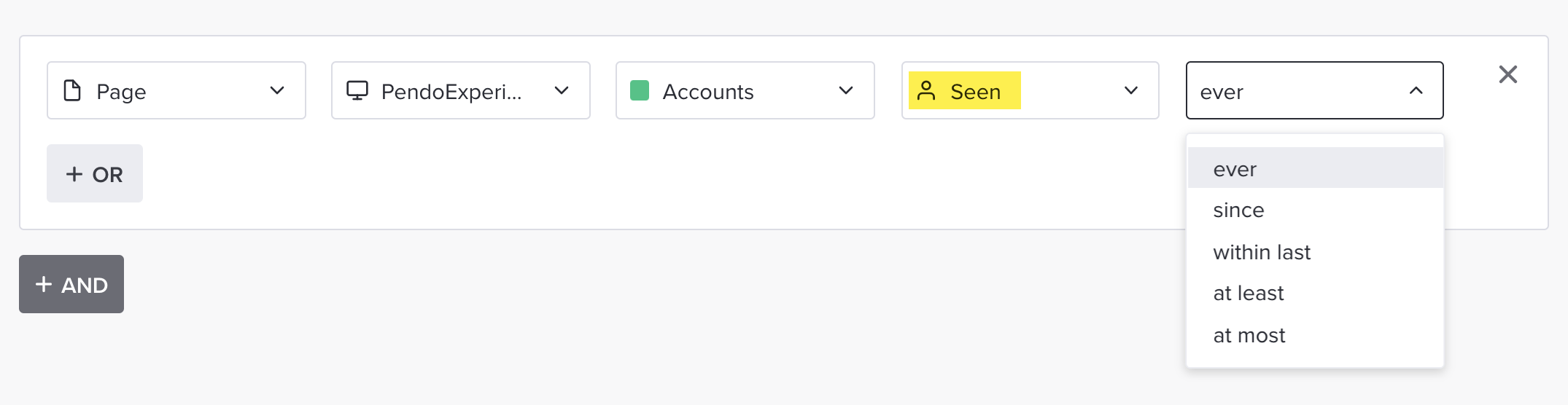Remove the rule with the X icon
Viewport: 1568px width, 405px height.
tap(1508, 74)
